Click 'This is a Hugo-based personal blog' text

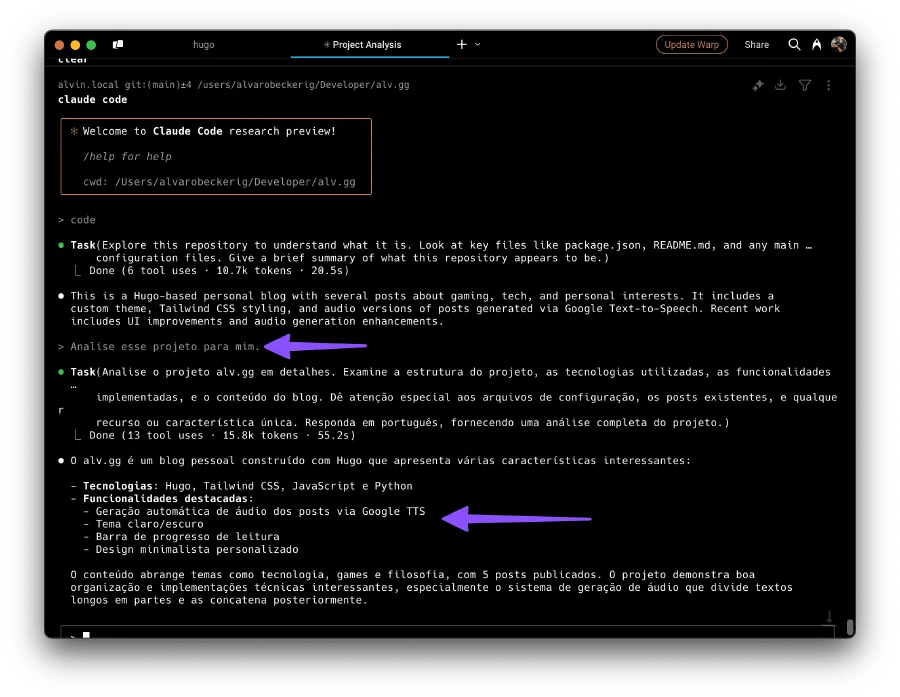click(425, 308)
